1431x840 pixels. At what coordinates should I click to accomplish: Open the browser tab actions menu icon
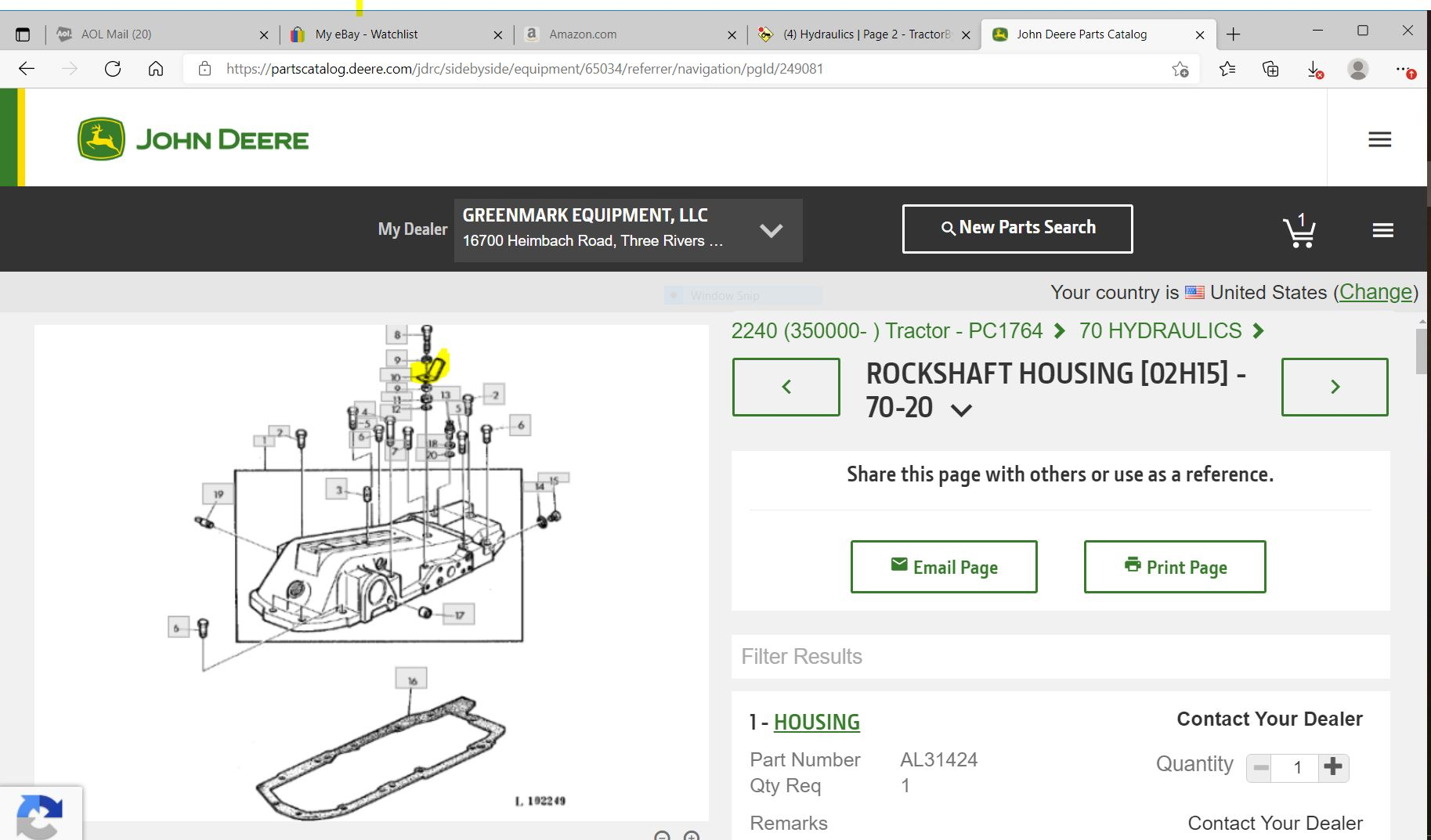(23, 34)
